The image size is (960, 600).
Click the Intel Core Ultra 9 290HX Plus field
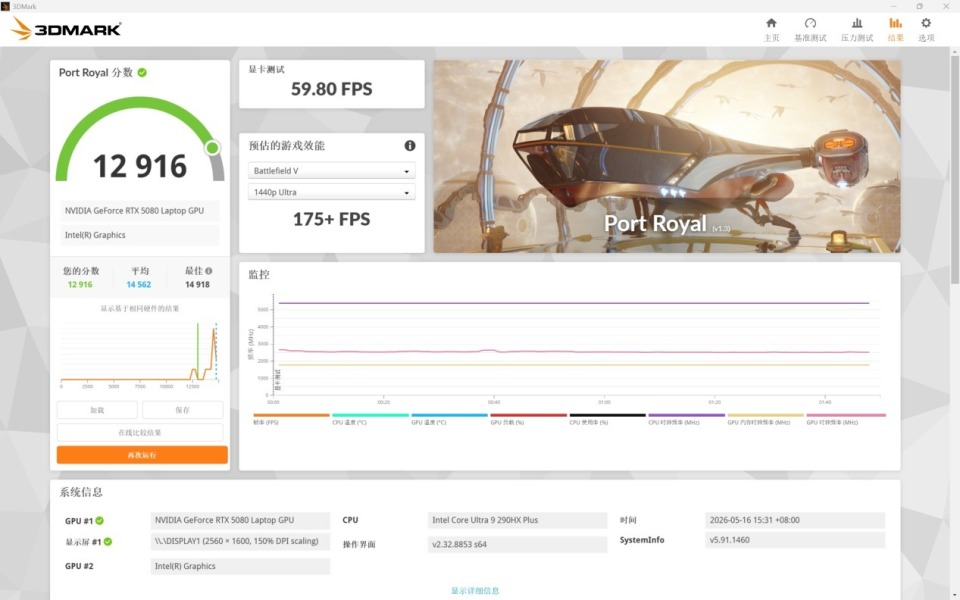pyautogui.click(x=517, y=520)
